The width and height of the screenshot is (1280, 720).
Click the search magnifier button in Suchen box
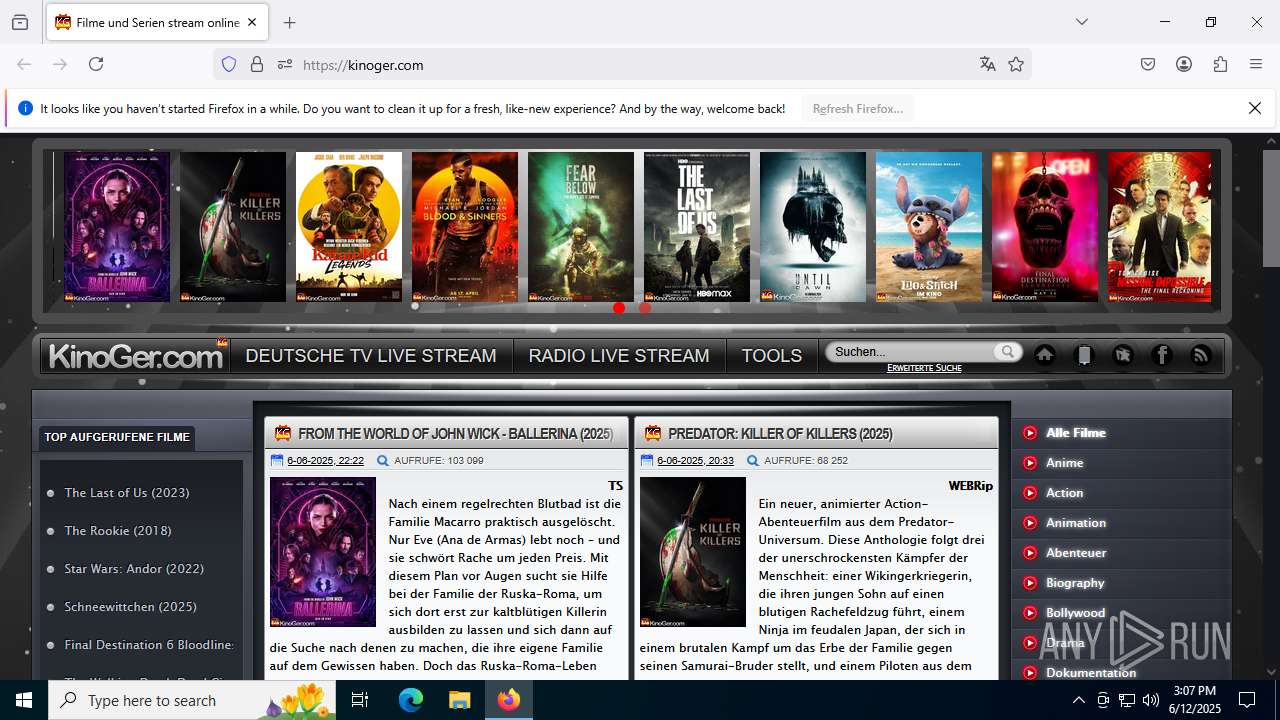(x=1007, y=352)
